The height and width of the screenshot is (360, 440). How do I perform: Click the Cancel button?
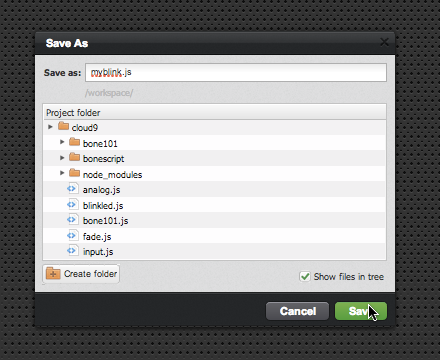click(x=297, y=311)
